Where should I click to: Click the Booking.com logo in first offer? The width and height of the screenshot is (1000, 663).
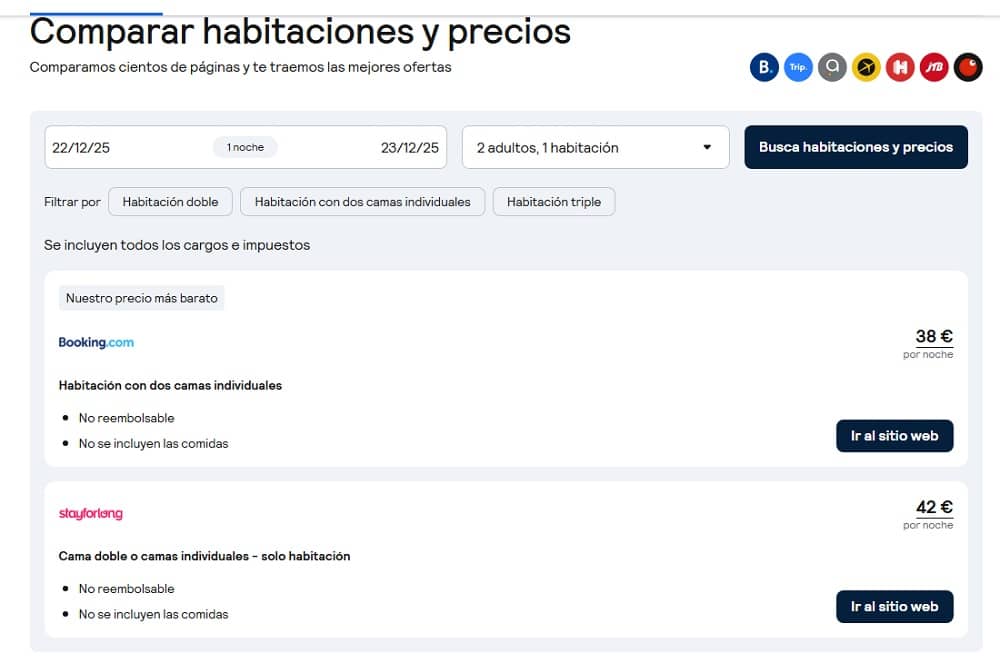[x=96, y=342]
